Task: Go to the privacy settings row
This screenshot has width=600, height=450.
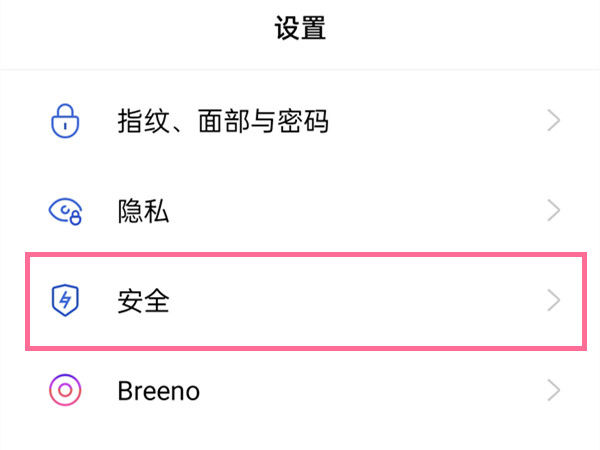Action: coord(350,211)
